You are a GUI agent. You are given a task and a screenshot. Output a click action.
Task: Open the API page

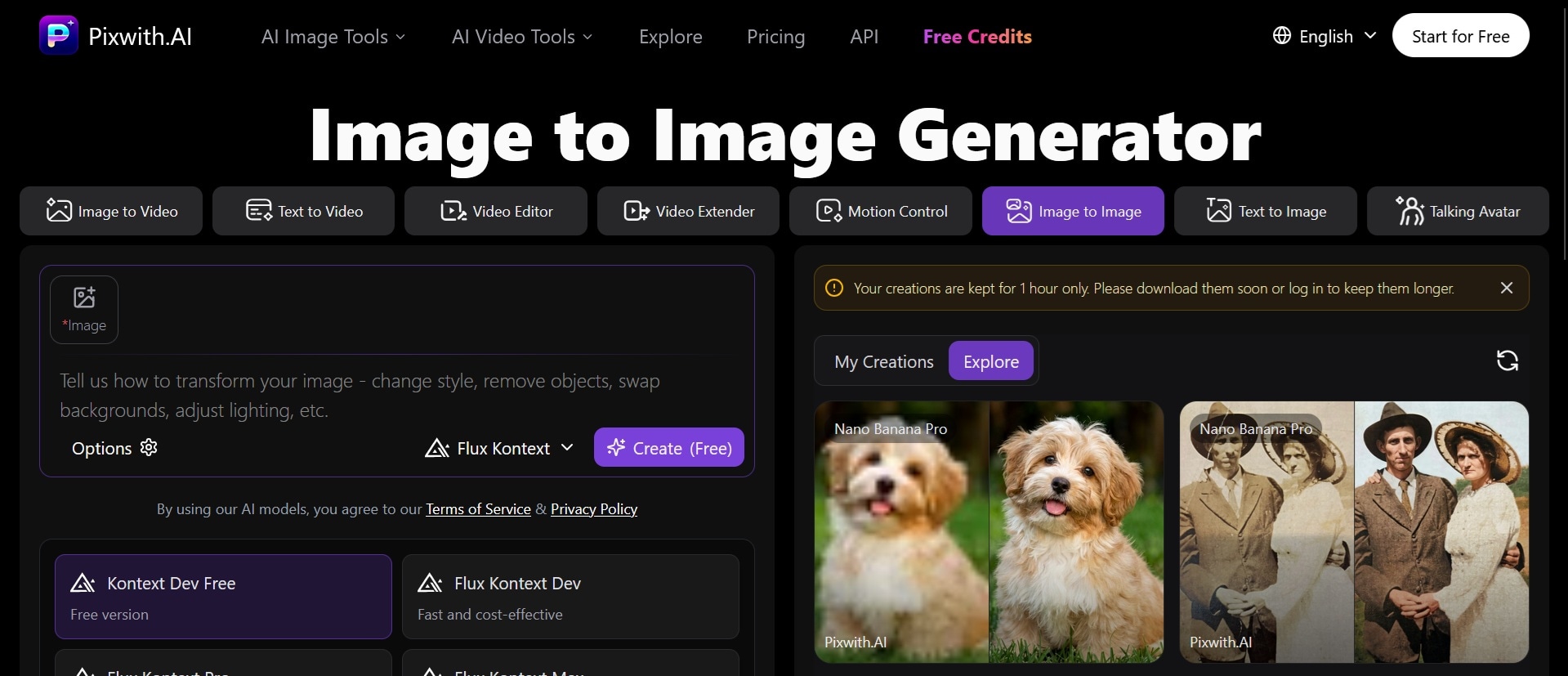[864, 37]
